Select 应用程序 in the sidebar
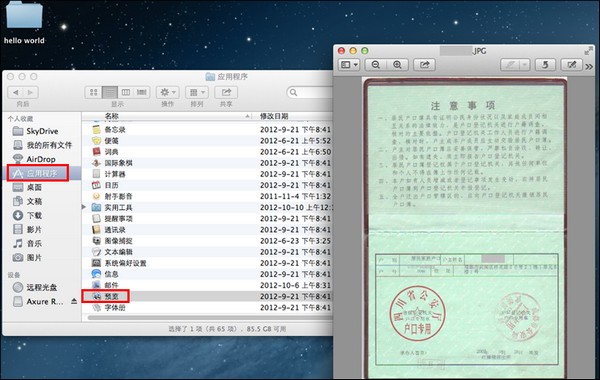This screenshot has width=600, height=380. click(x=38, y=173)
